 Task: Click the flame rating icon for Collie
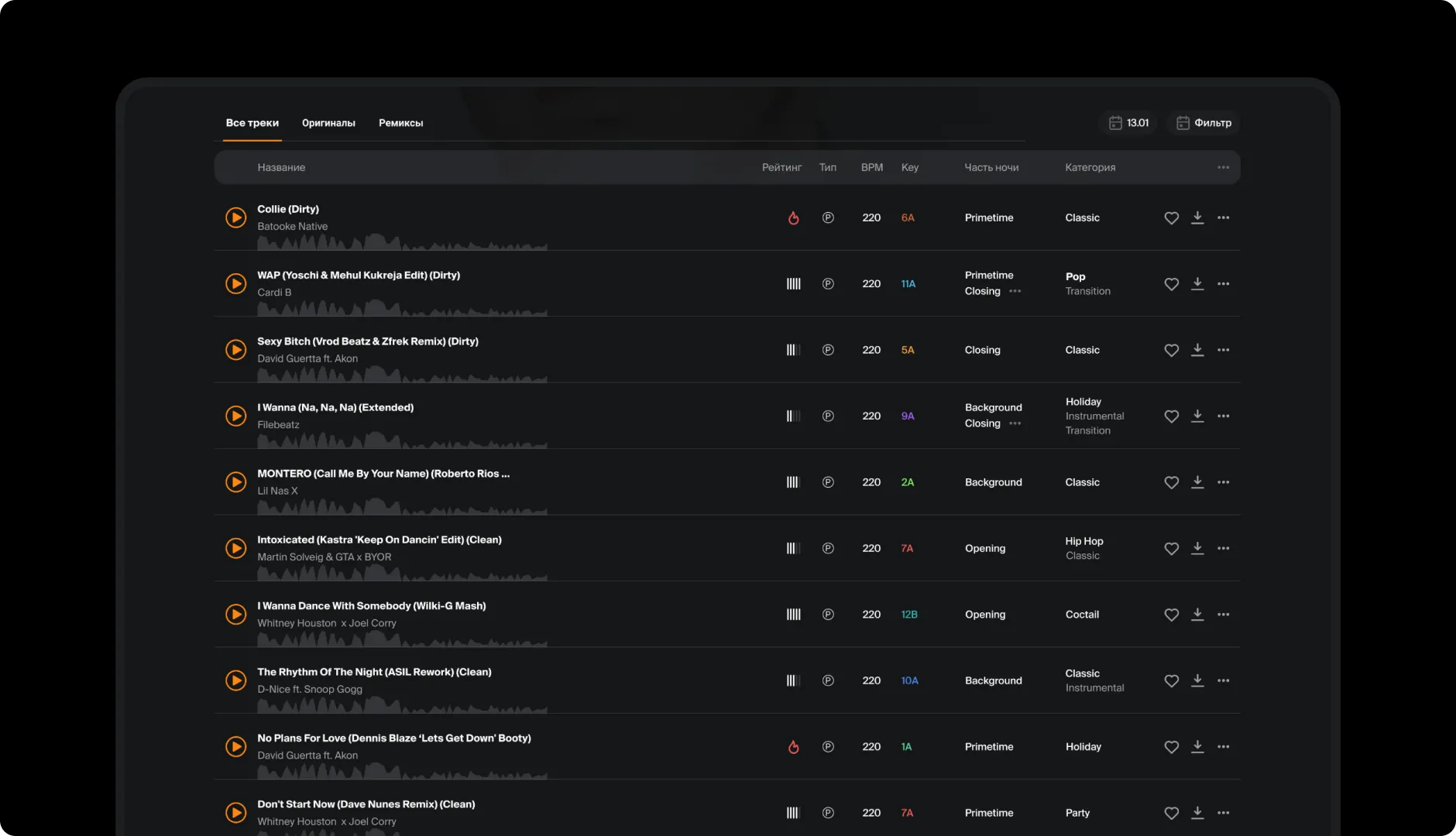pyautogui.click(x=793, y=218)
